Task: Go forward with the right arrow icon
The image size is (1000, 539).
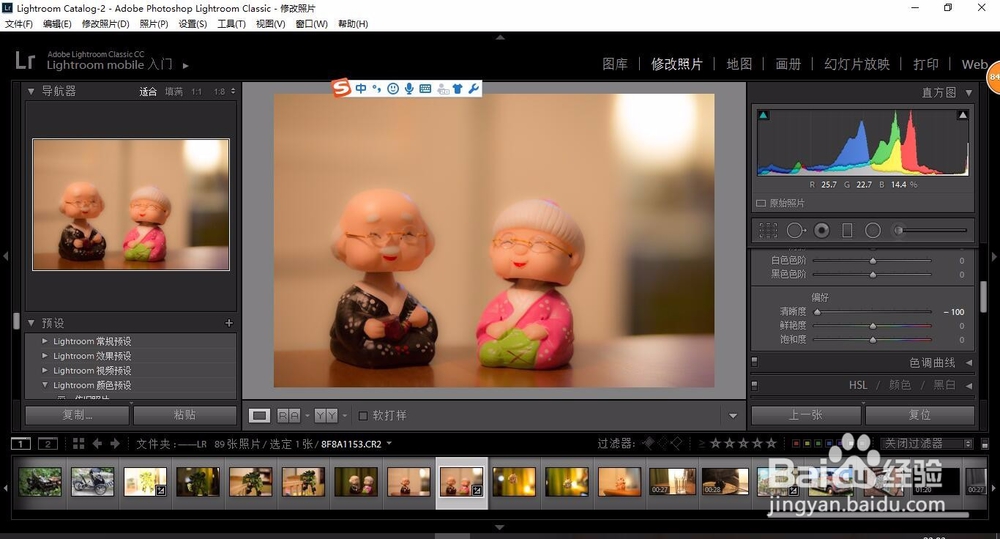Action: [115, 443]
